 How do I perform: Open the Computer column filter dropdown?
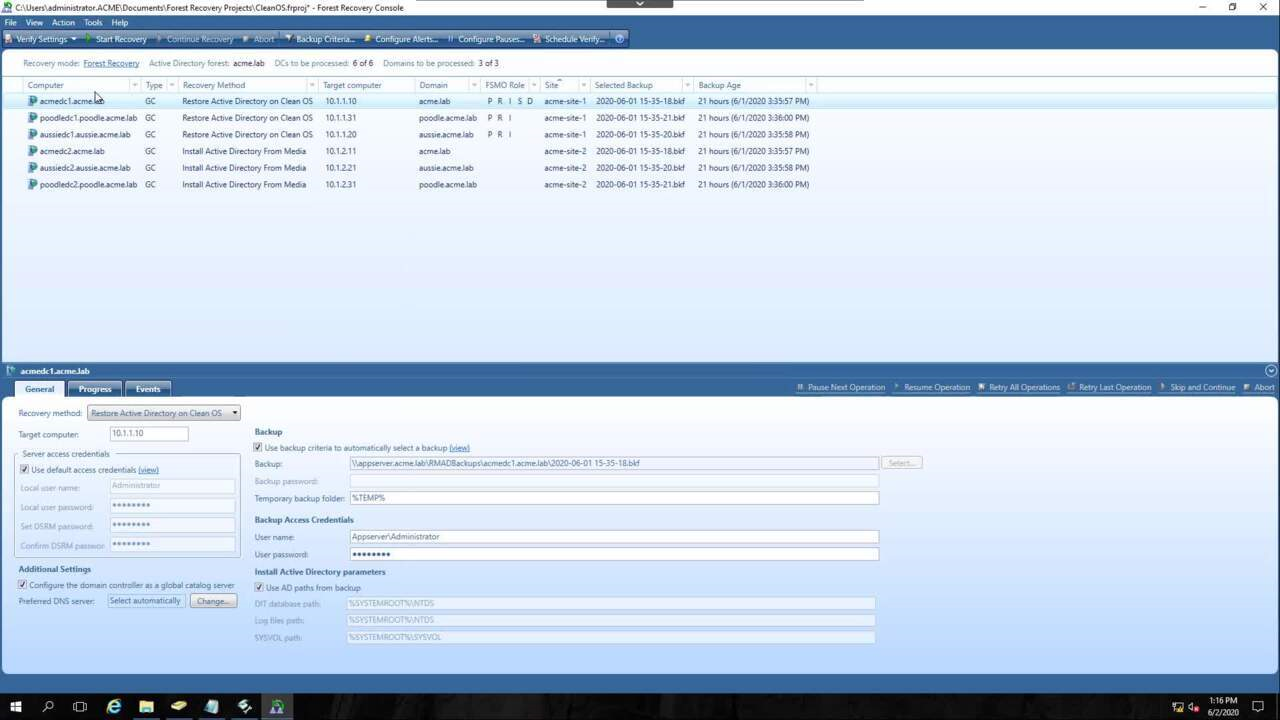135,85
